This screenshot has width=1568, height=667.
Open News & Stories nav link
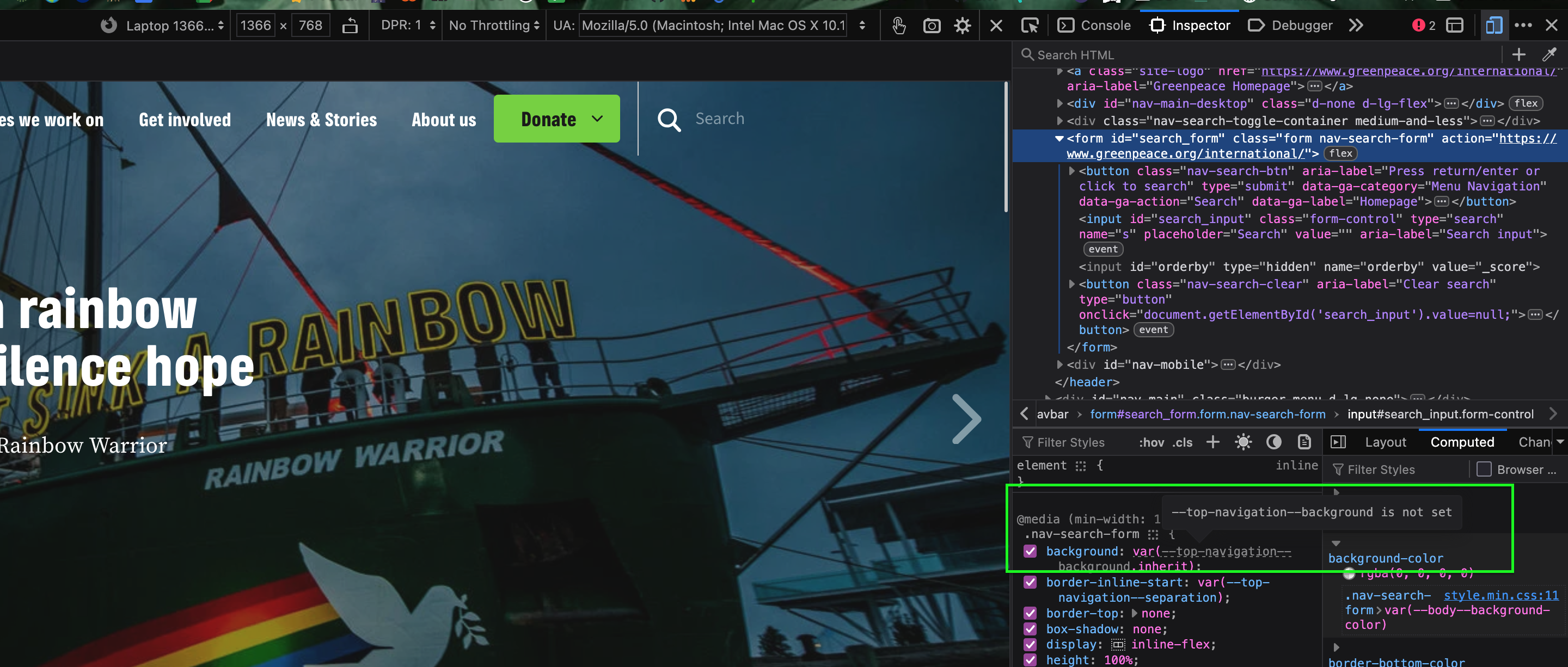click(321, 120)
